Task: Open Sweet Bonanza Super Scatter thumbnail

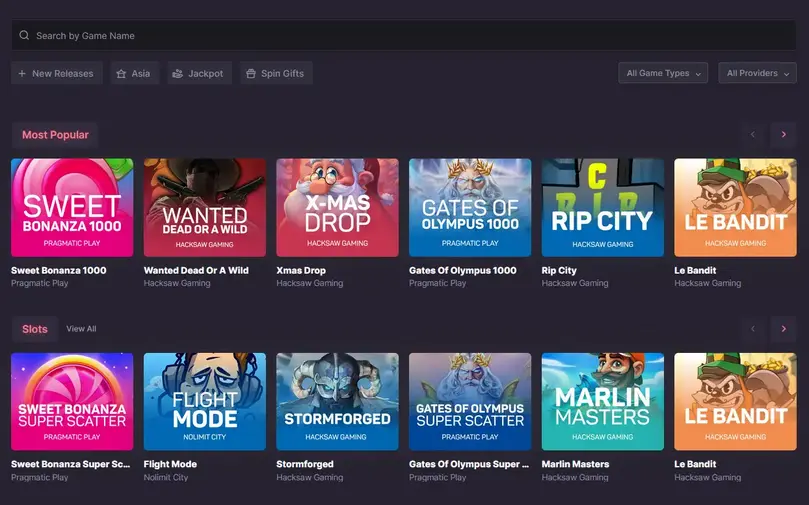Action: (72, 401)
